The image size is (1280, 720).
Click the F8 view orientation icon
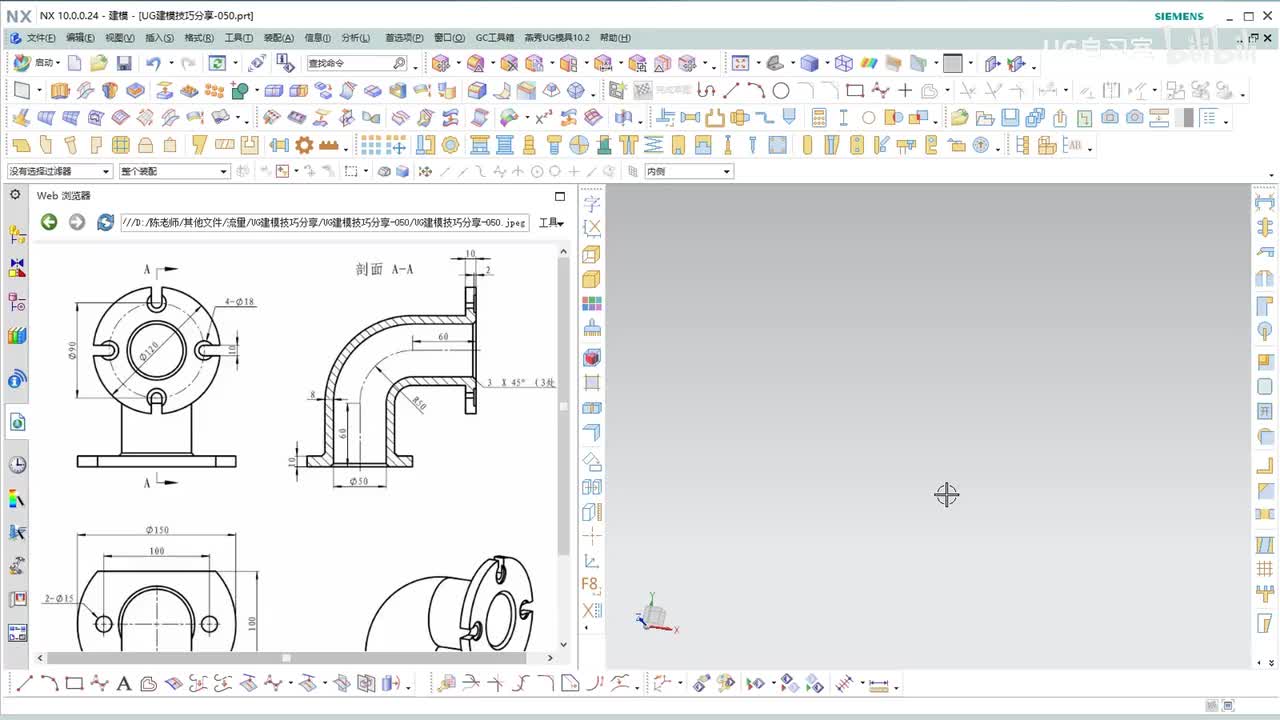(x=591, y=585)
